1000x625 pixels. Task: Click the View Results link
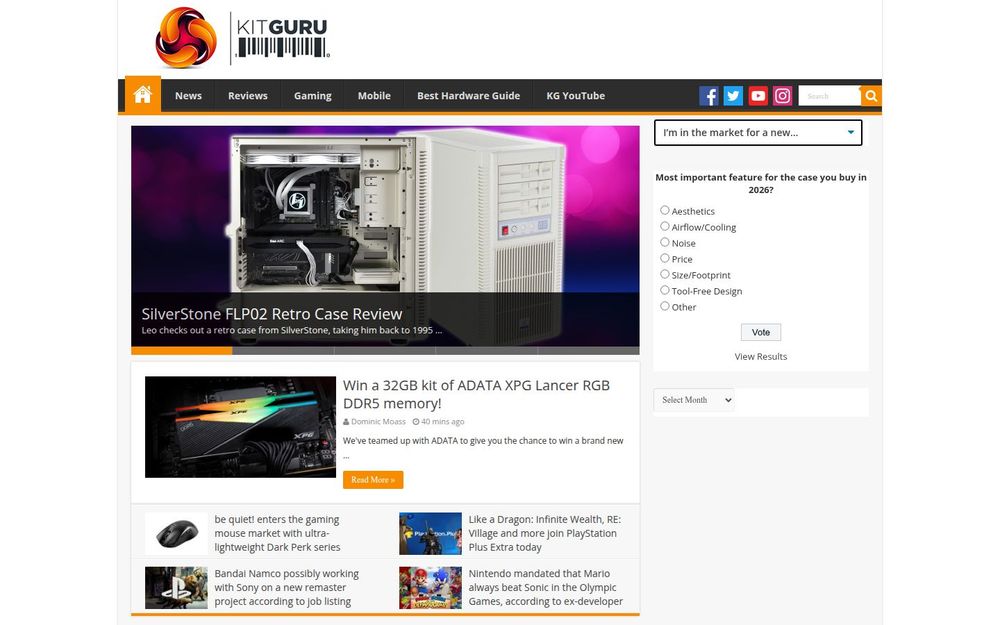click(x=760, y=357)
